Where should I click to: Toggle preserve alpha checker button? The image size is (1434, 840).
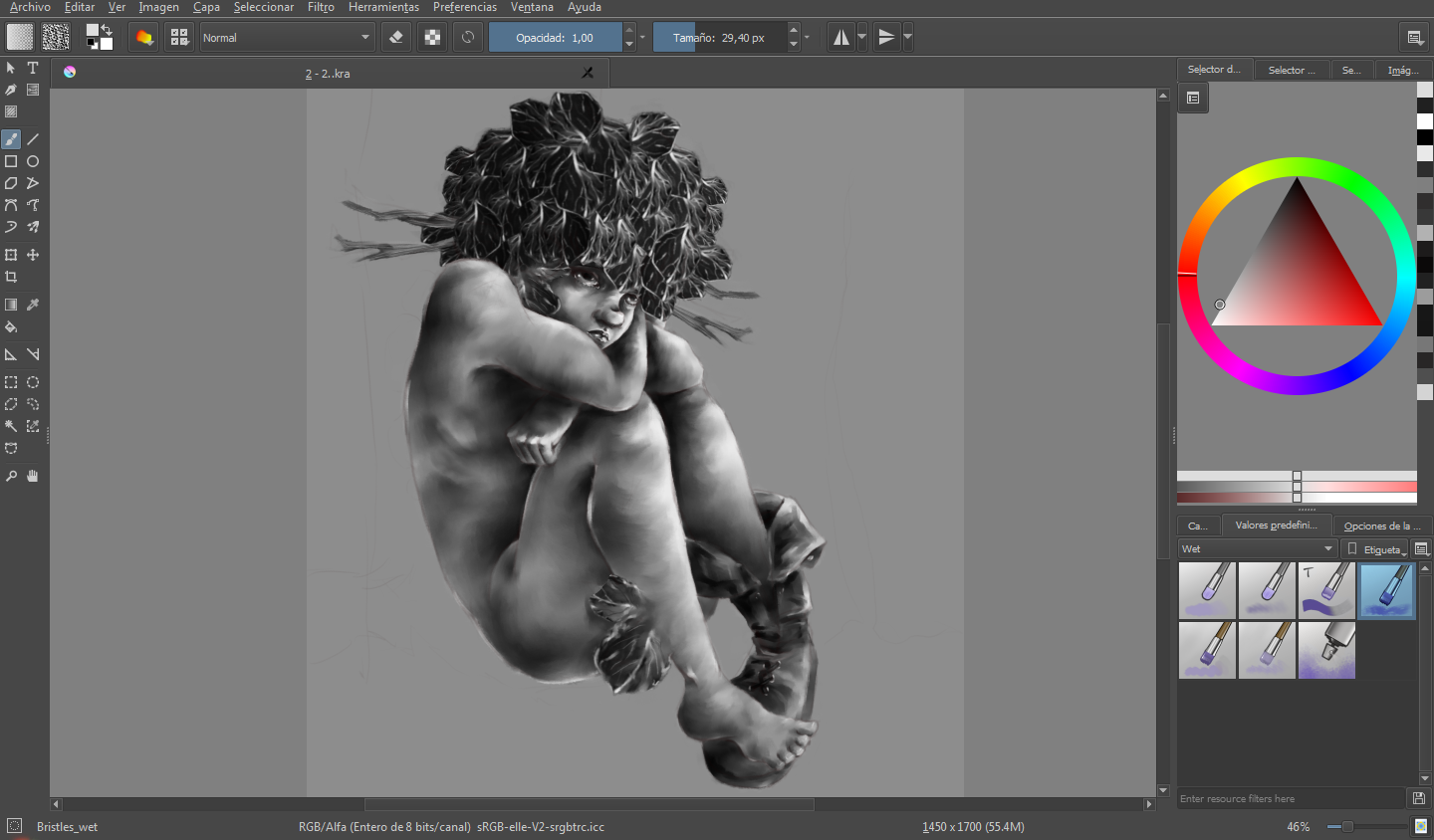432,38
